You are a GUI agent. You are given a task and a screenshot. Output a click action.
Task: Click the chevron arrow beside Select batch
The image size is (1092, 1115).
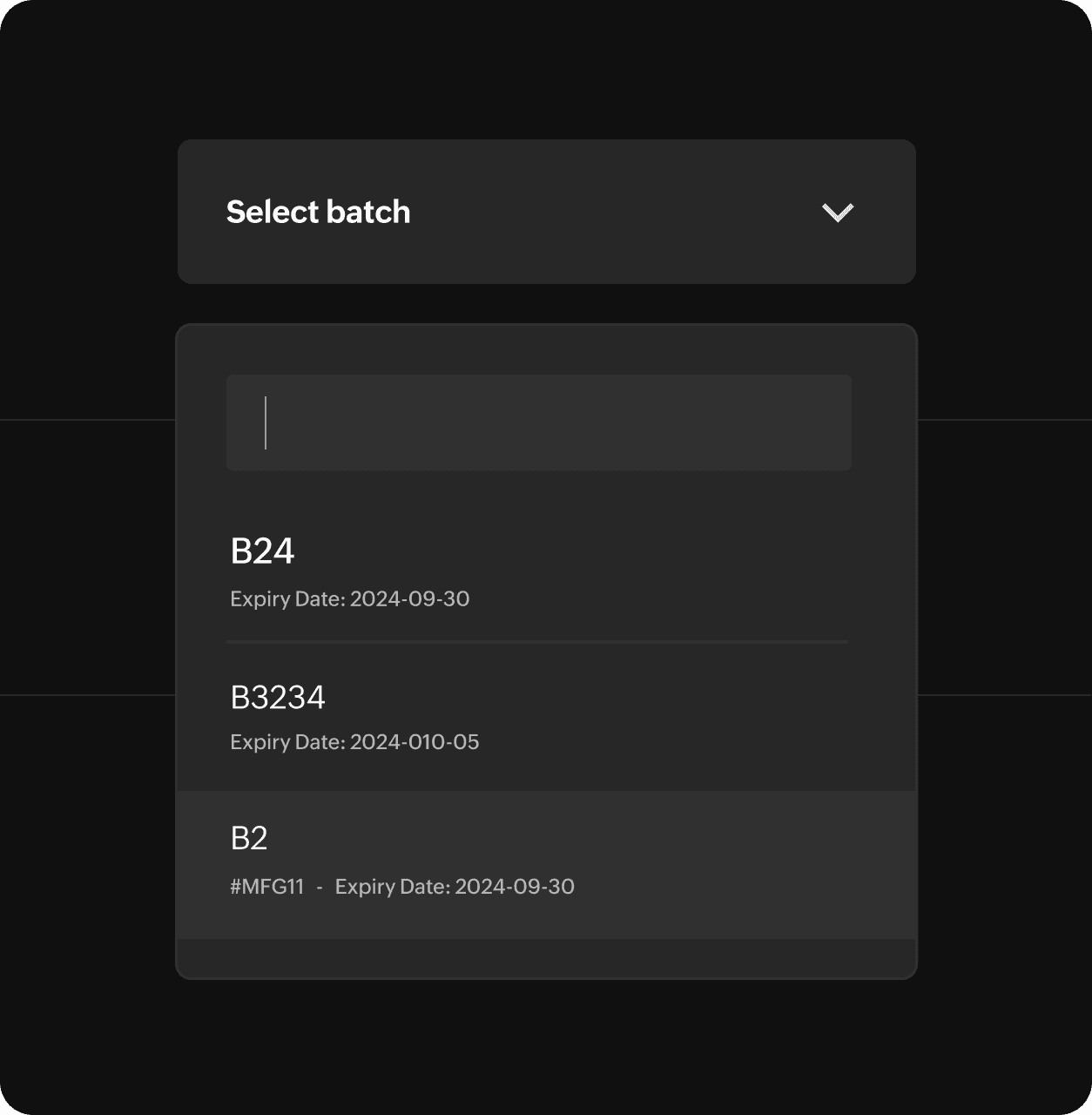coord(838,213)
